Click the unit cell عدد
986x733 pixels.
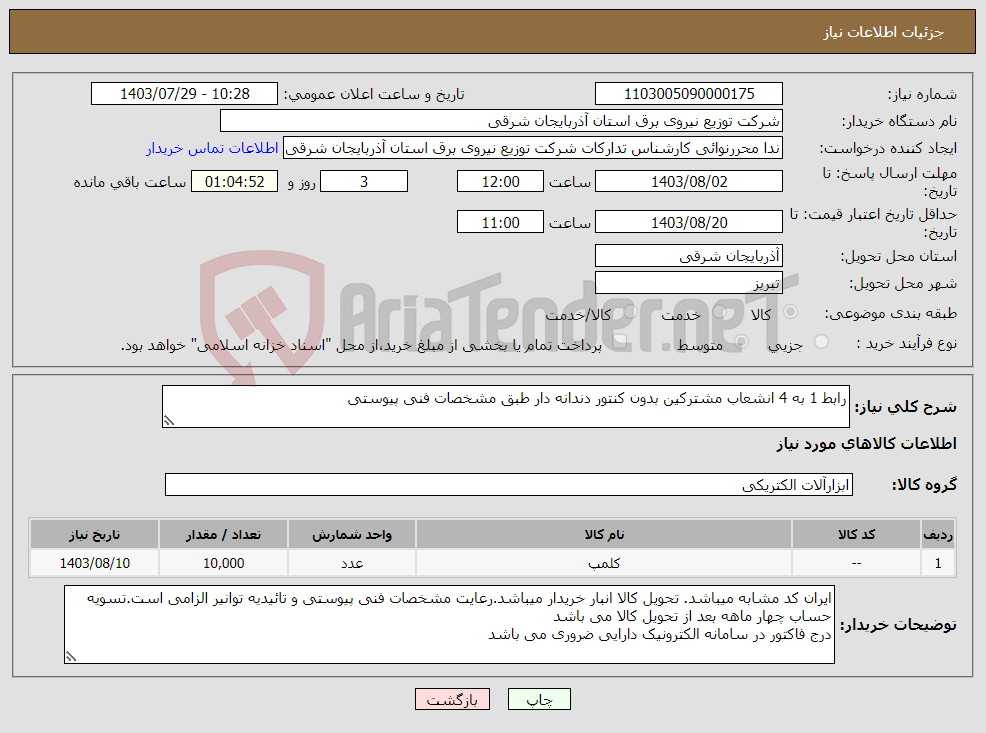[x=352, y=563]
